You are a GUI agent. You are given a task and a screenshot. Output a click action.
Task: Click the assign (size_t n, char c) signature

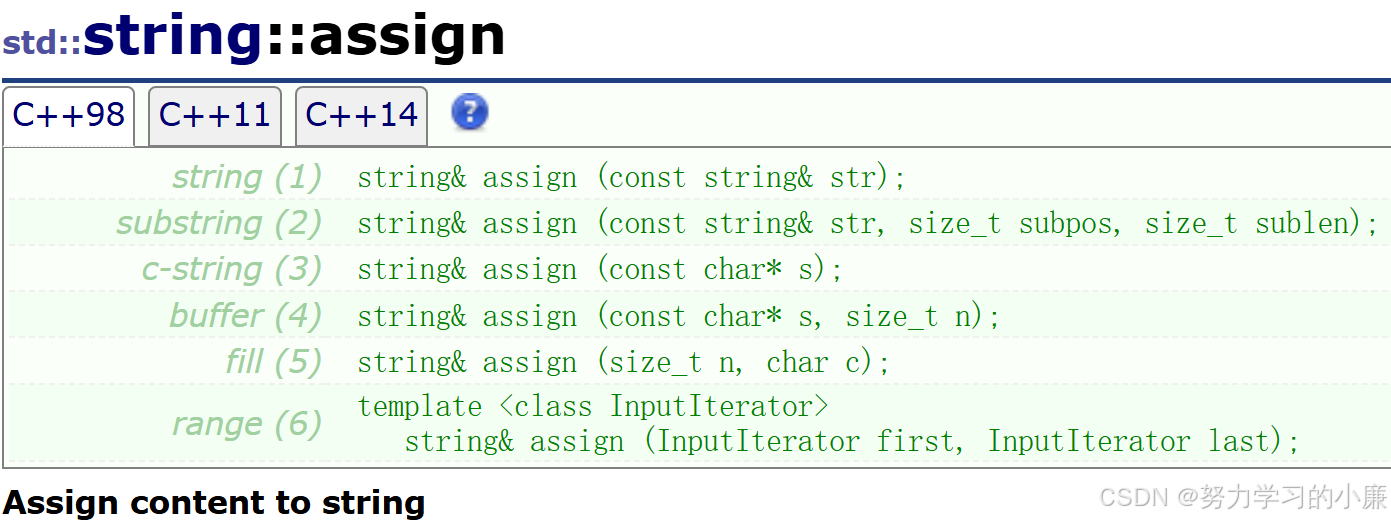tap(623, 362)
